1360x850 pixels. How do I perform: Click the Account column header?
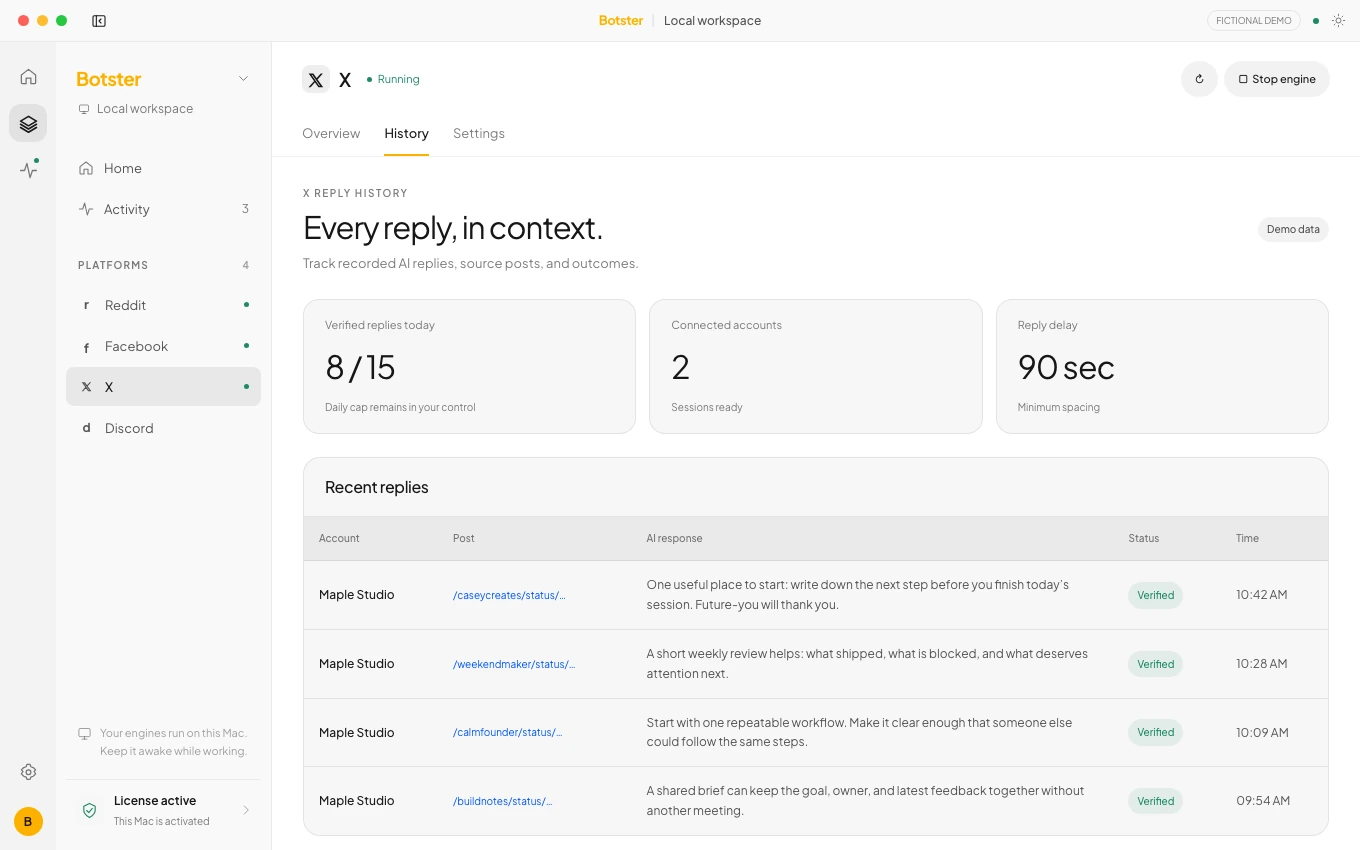tap(339, 538)
